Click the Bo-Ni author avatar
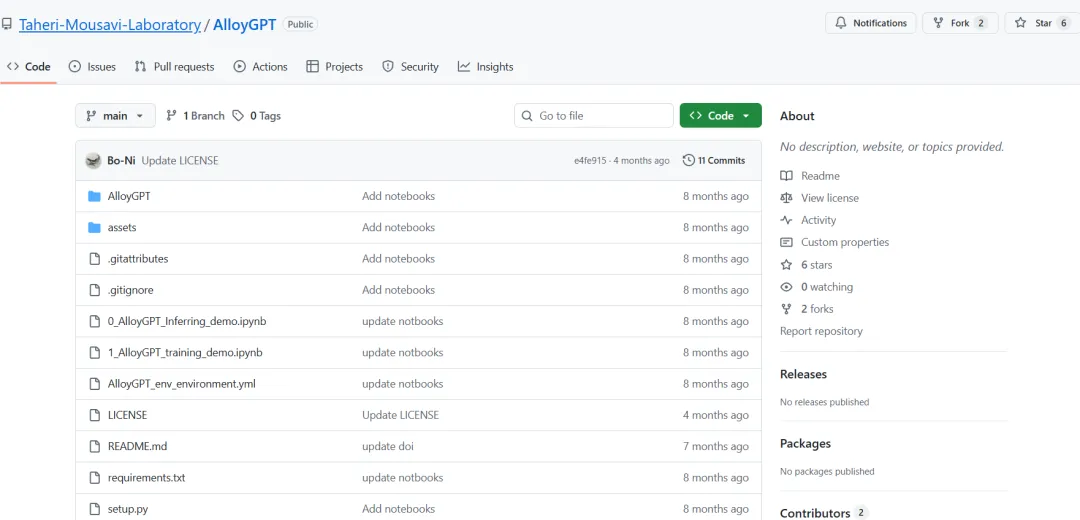Image resolution: width=1080 pixels, height=520 pixels. (94, 160)
